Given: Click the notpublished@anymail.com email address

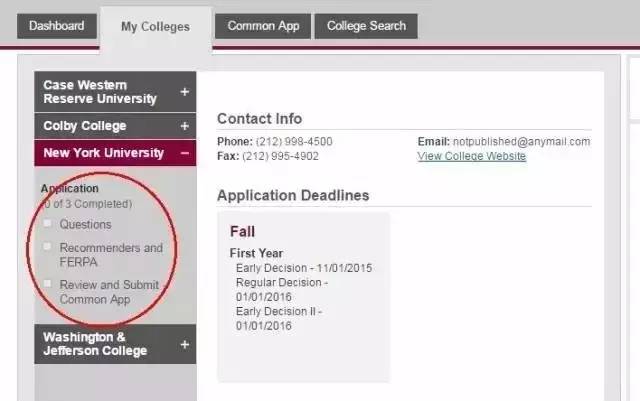Looking at the screenshot, I should [x=522, y=141].
